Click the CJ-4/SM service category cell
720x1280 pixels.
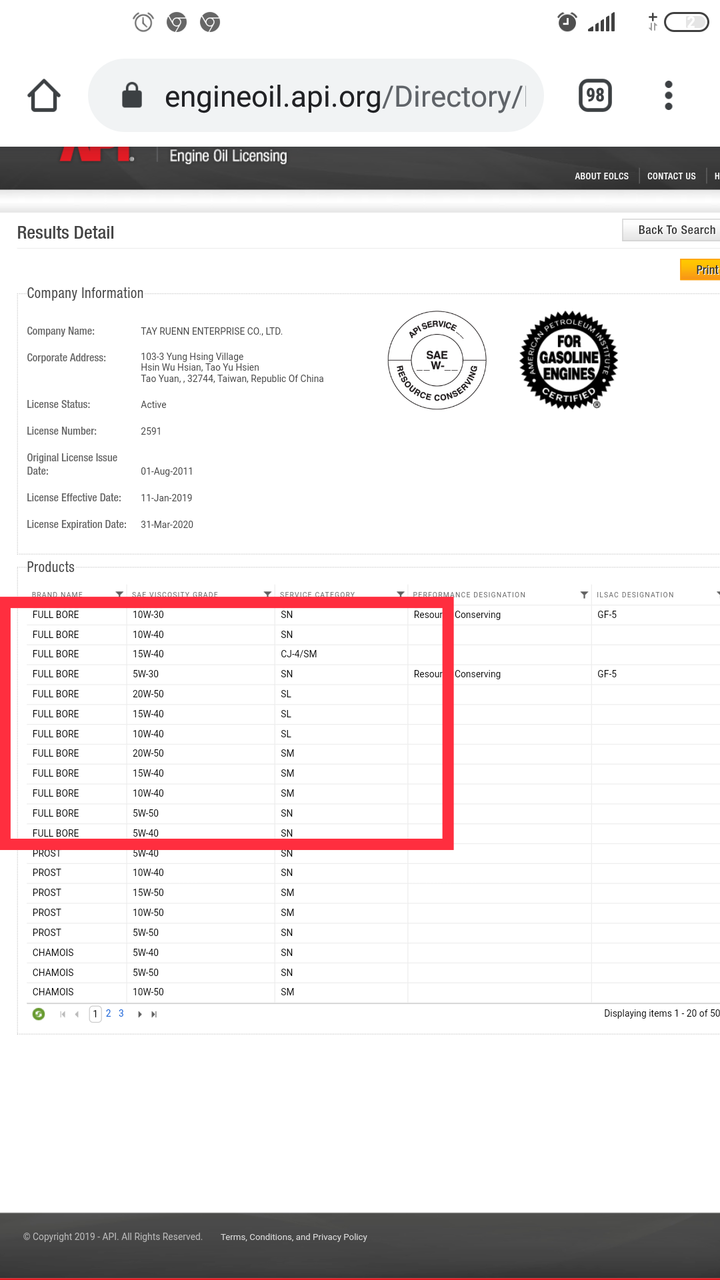(x=341, y=654)
